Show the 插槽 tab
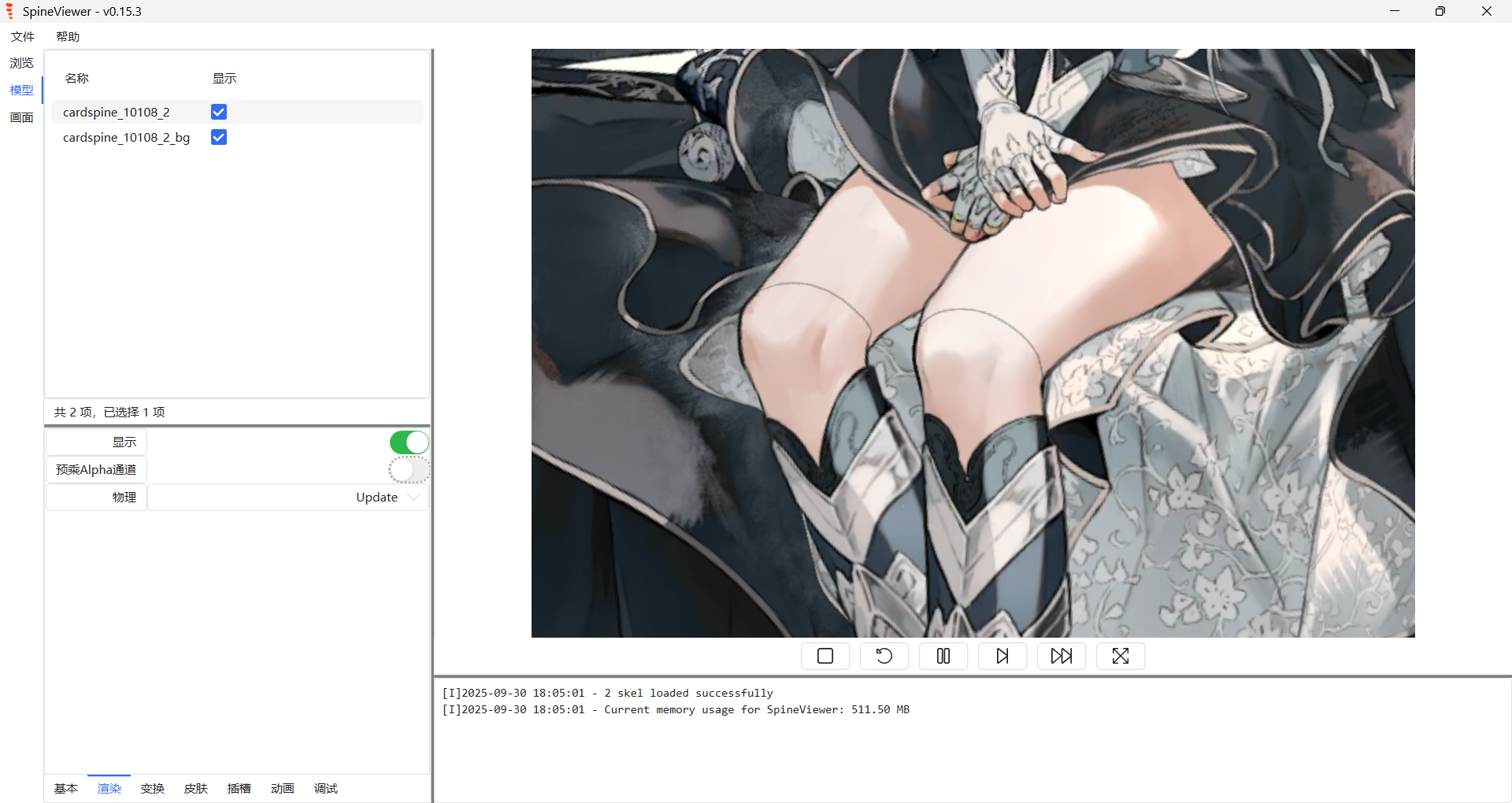Viewport: 1512px width, 803px height. (x=239, y=788)
